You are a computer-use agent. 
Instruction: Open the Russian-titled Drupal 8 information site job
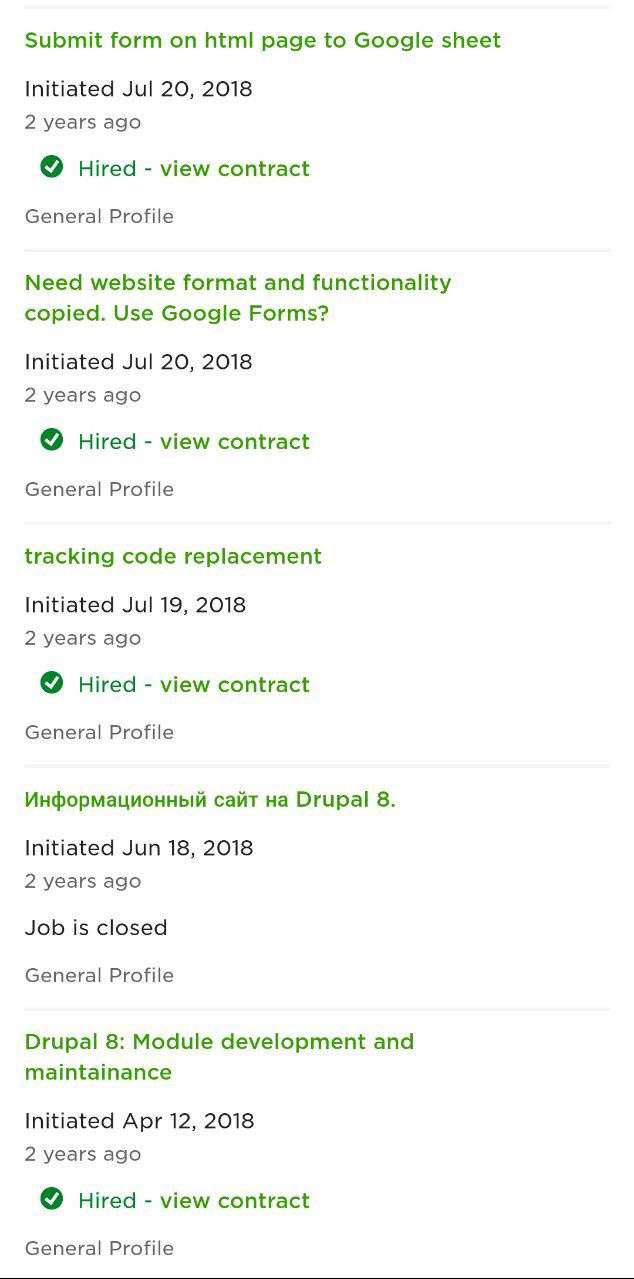pos(210,799)
